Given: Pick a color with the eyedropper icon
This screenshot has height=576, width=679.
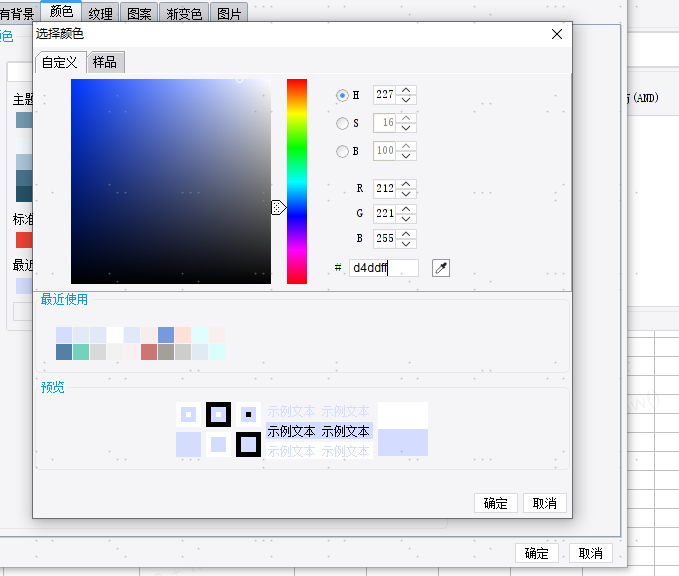Looking at the screenshot, I should [441, 268].
